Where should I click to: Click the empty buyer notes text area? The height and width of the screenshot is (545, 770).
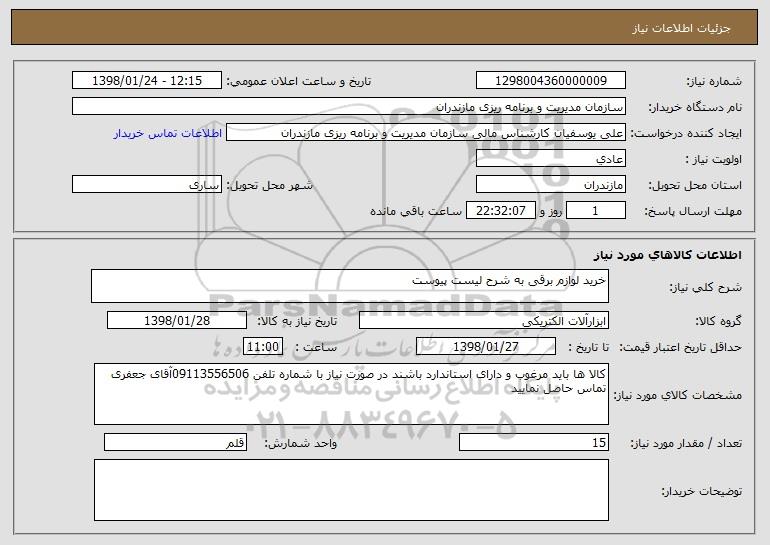click(351, 490)
